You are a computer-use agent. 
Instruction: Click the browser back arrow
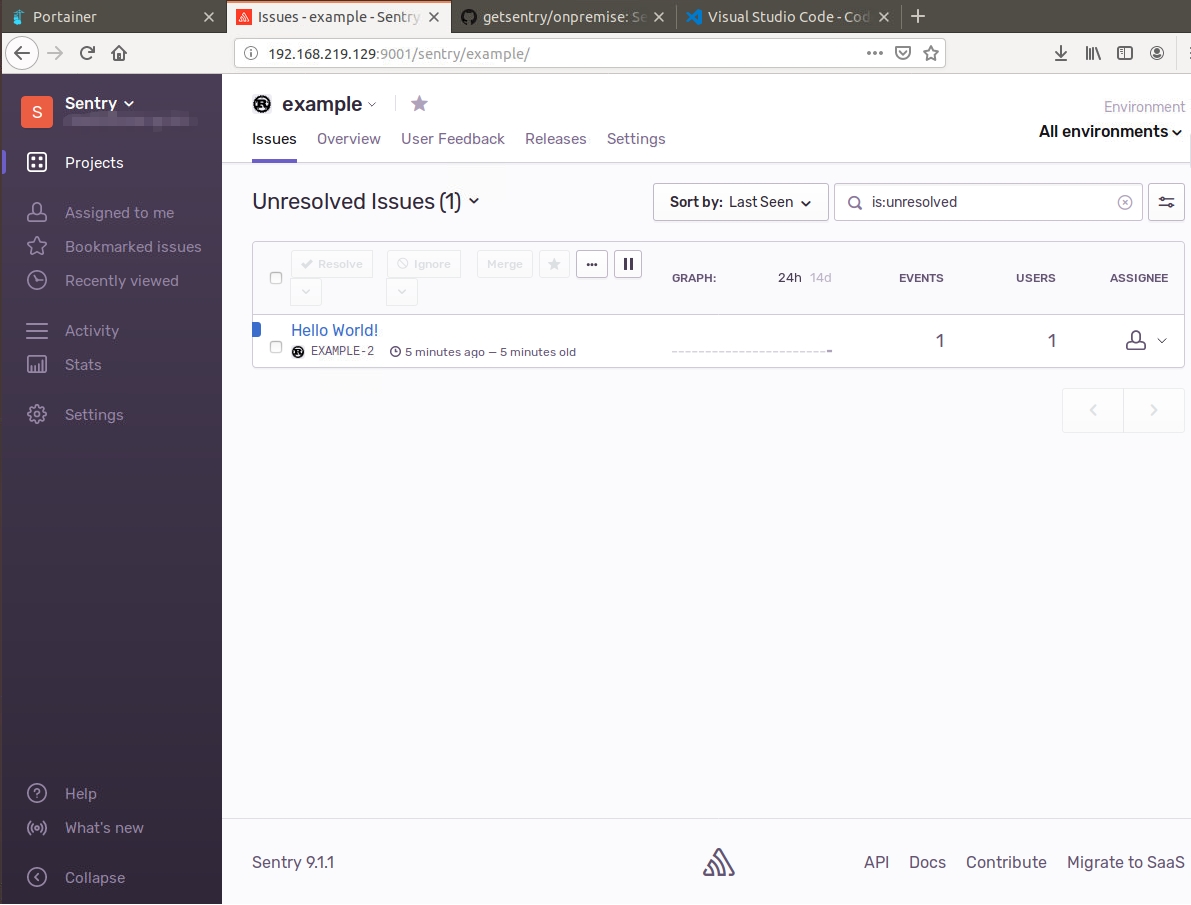coord(22,53)
